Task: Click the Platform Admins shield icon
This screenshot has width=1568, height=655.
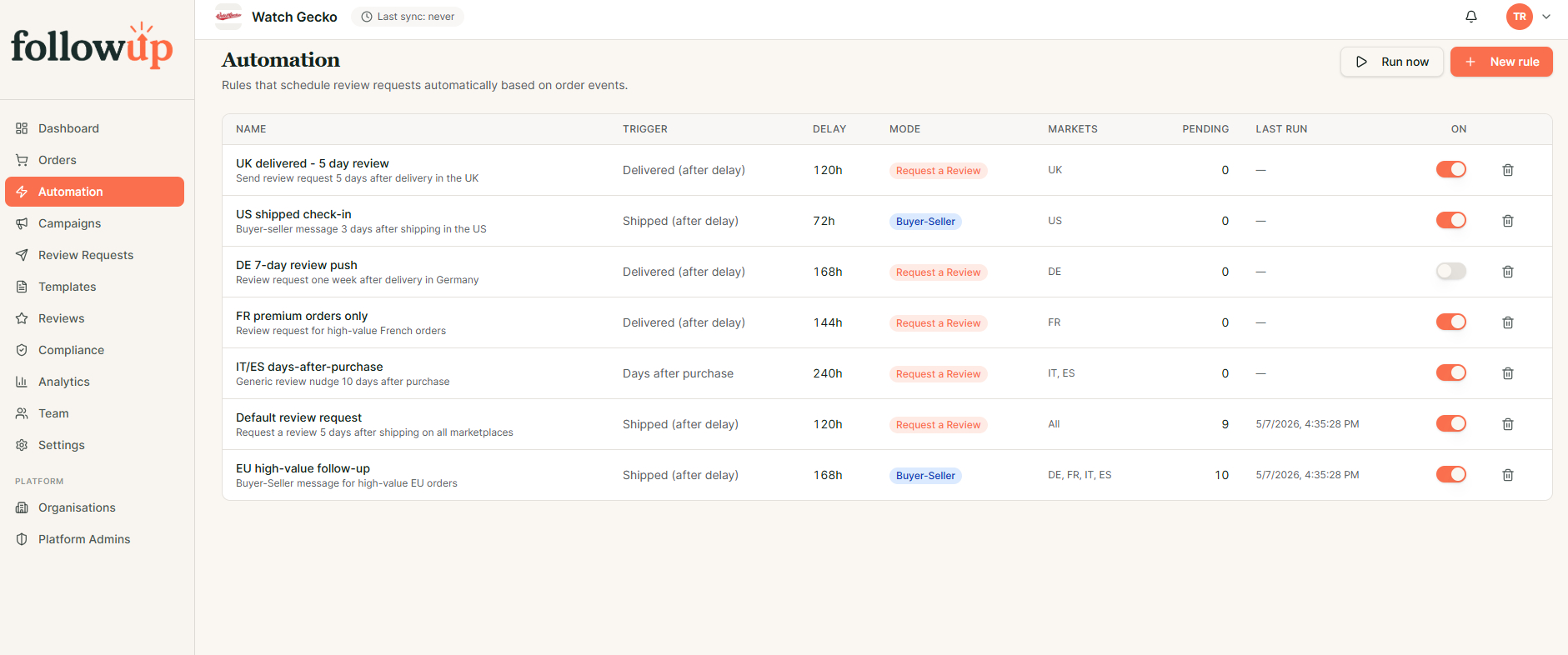Action: pos(22,539)
